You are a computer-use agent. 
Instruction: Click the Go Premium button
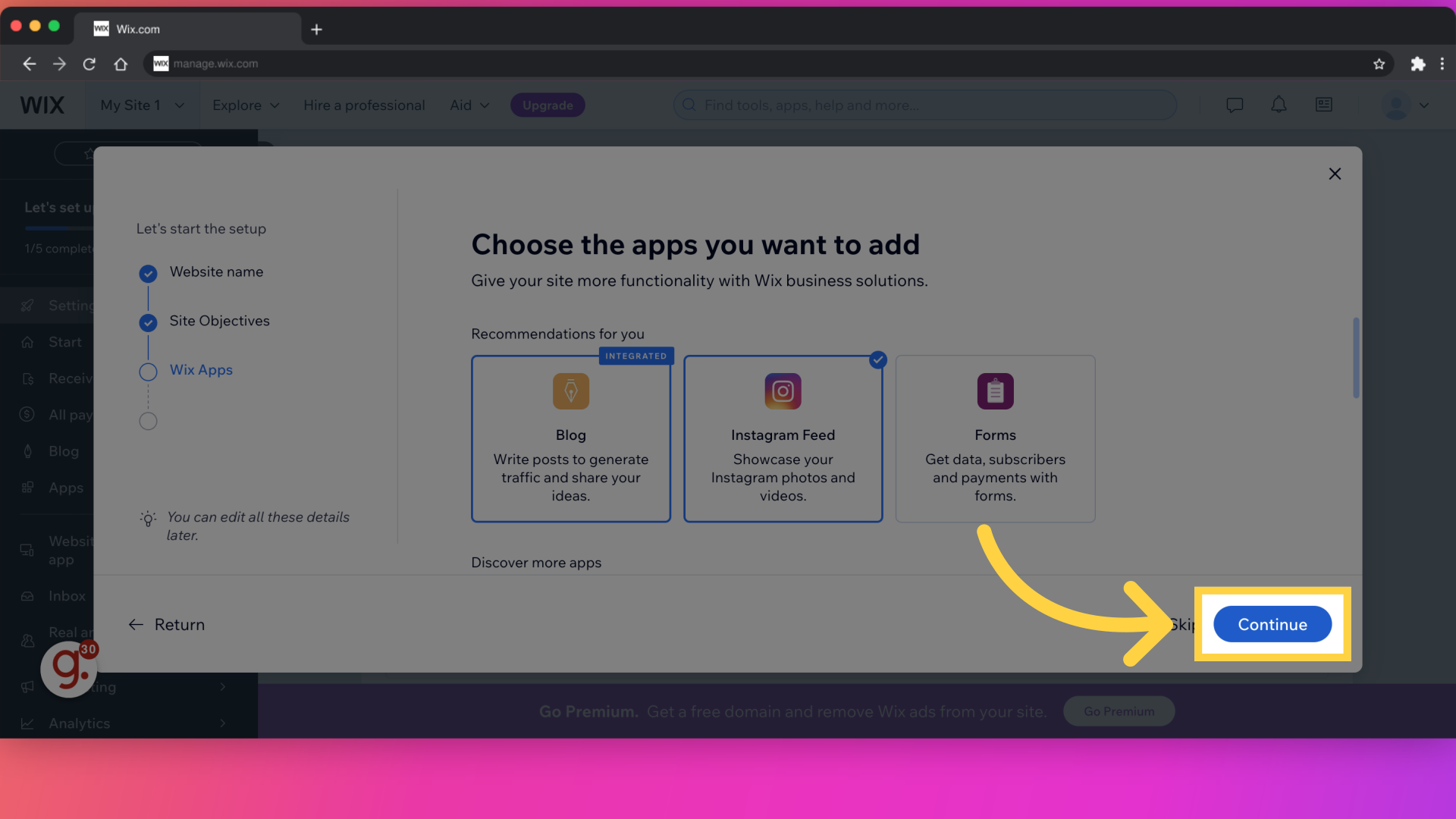tap(1119, 711)
